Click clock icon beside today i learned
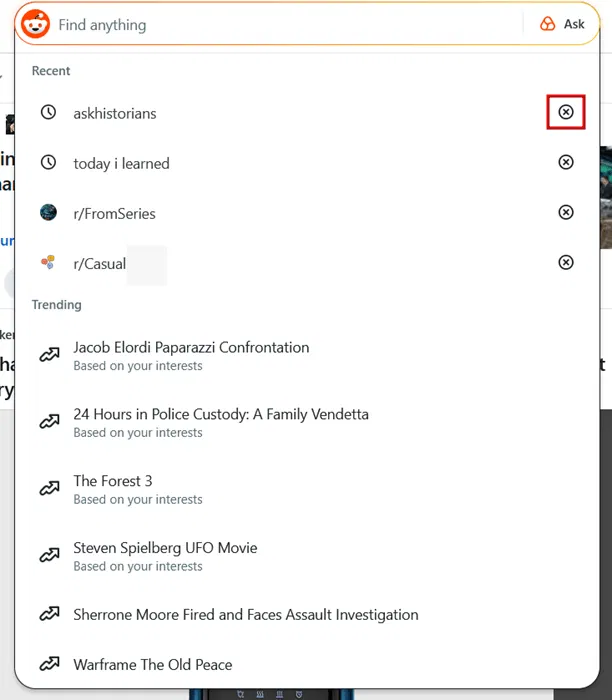Screen dimensions: 612x700 point(48,163)
